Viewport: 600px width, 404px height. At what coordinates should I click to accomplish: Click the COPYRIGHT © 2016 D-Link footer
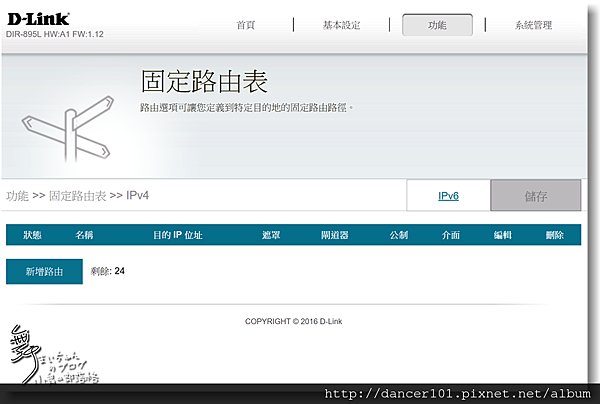click(x=293, y=321)
